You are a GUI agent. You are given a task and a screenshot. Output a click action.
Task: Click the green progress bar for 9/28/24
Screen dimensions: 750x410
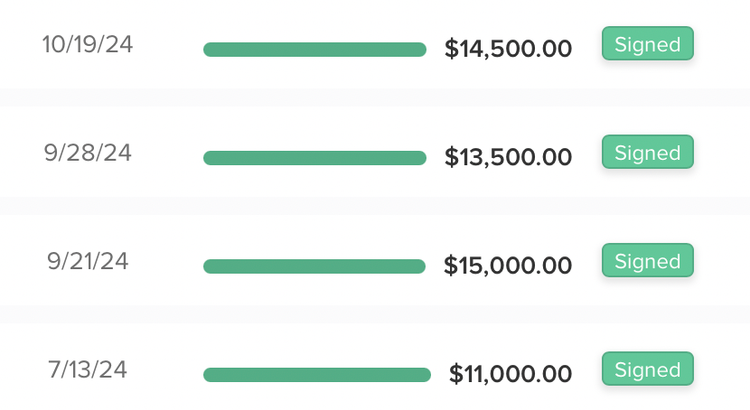tap(315, 158)
